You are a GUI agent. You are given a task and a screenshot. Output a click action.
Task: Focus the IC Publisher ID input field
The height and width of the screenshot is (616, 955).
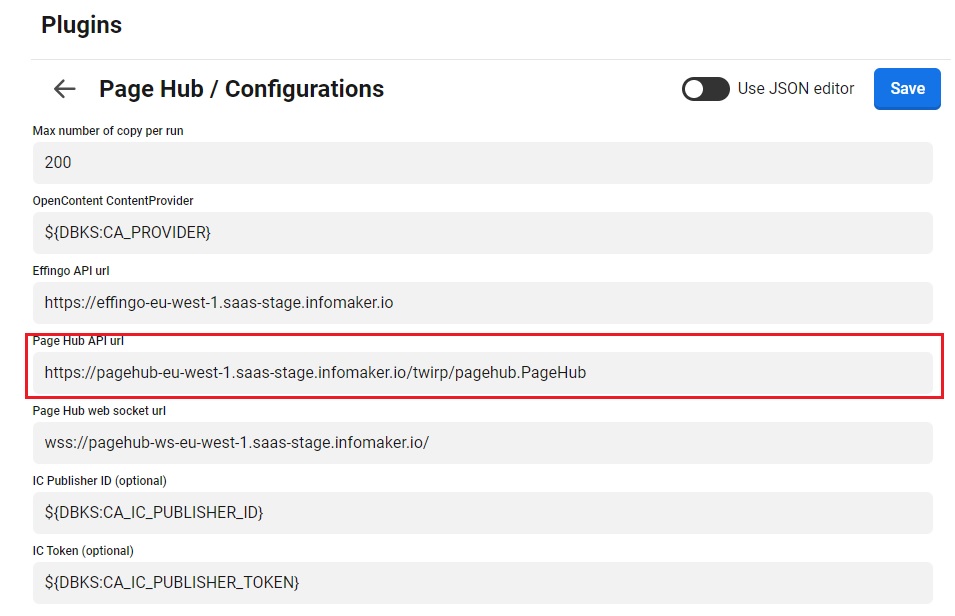click(x=482, y=512)
